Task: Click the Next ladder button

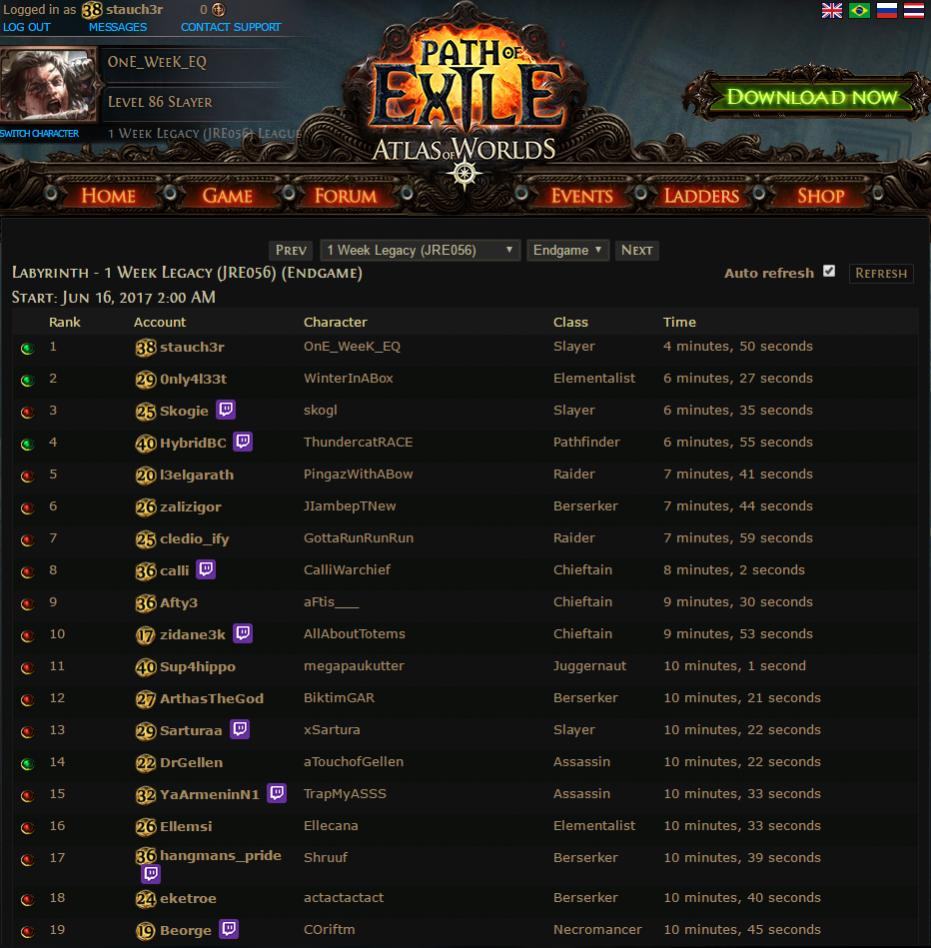Action: pyautogui.click(x=637, y=250)
